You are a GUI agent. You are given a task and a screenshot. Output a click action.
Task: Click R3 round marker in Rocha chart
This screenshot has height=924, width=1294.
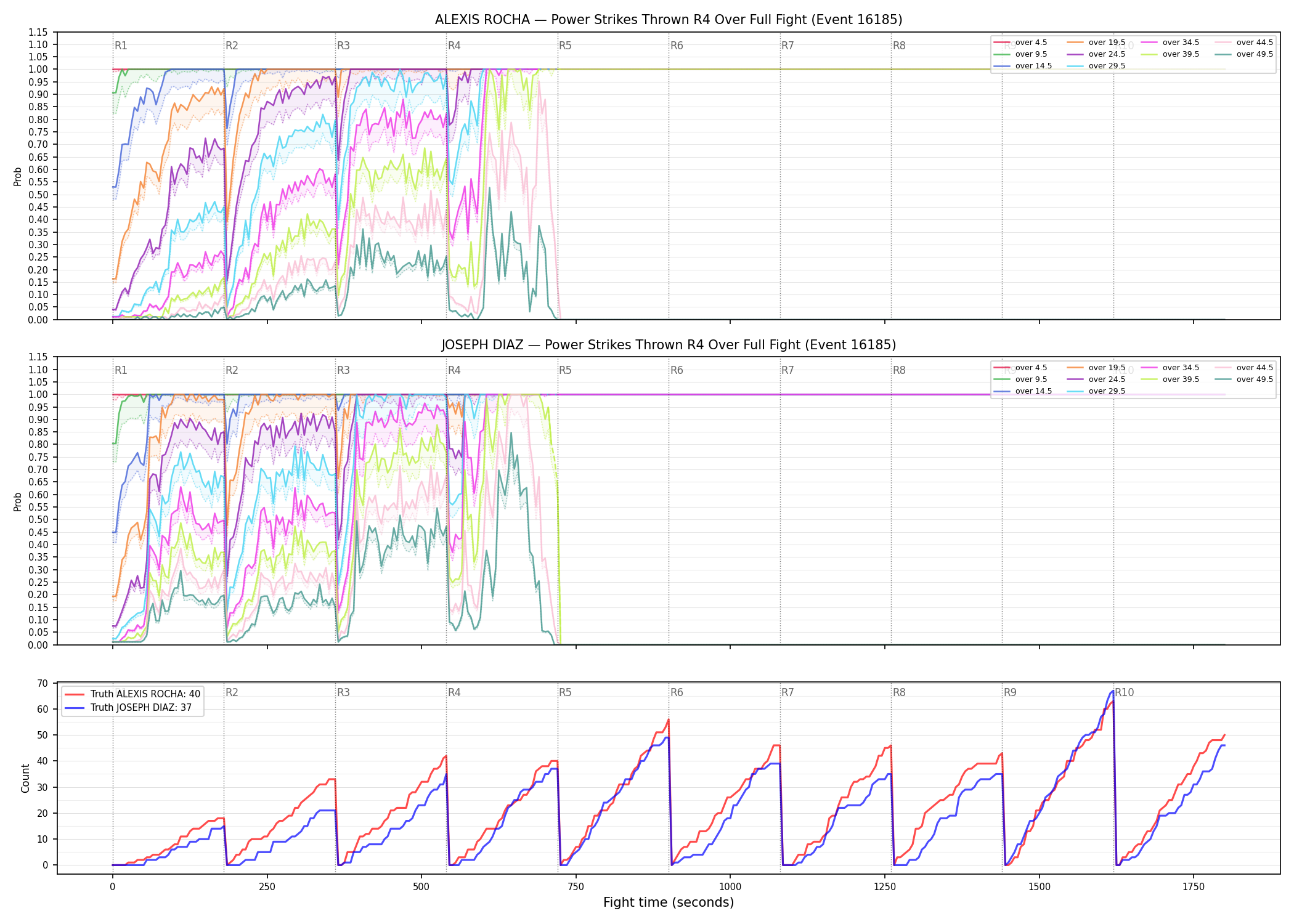click(343, 46)
